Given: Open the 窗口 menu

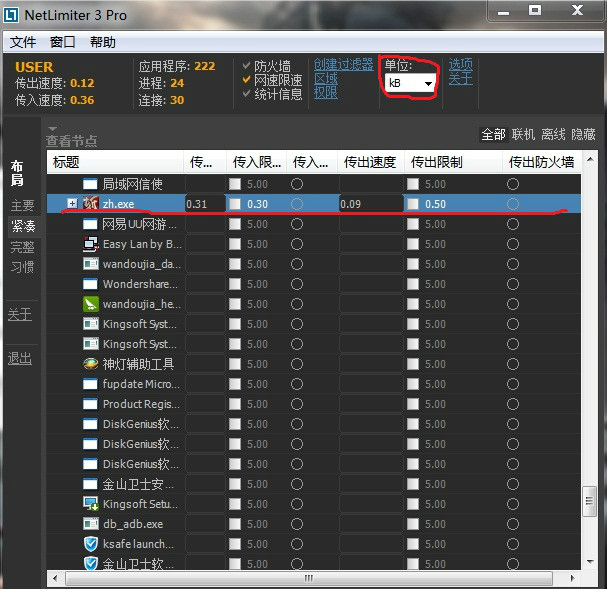Looking at the screenshot, I should tap(63, 42).
